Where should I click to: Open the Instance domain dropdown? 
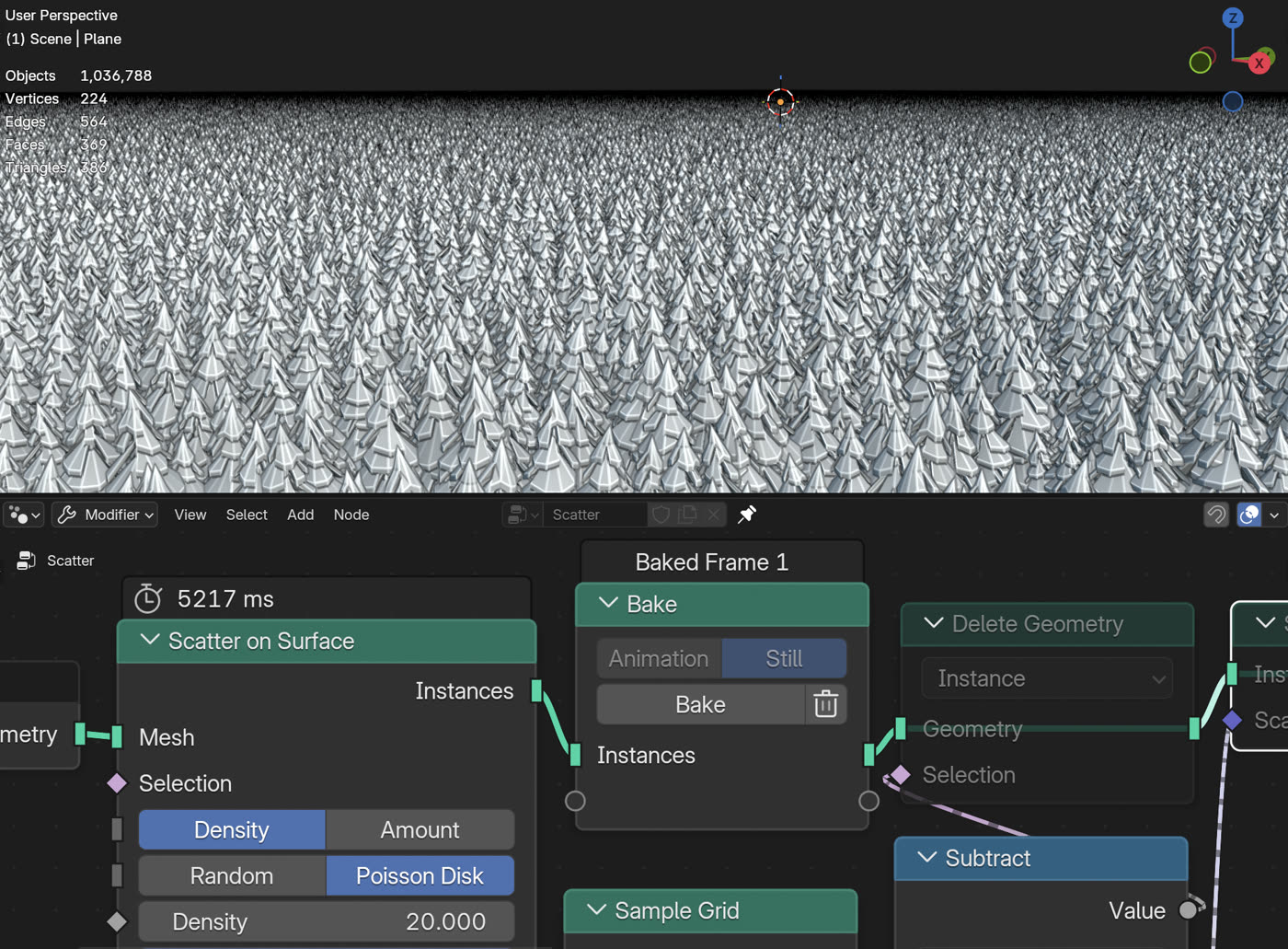(1047, 678)
